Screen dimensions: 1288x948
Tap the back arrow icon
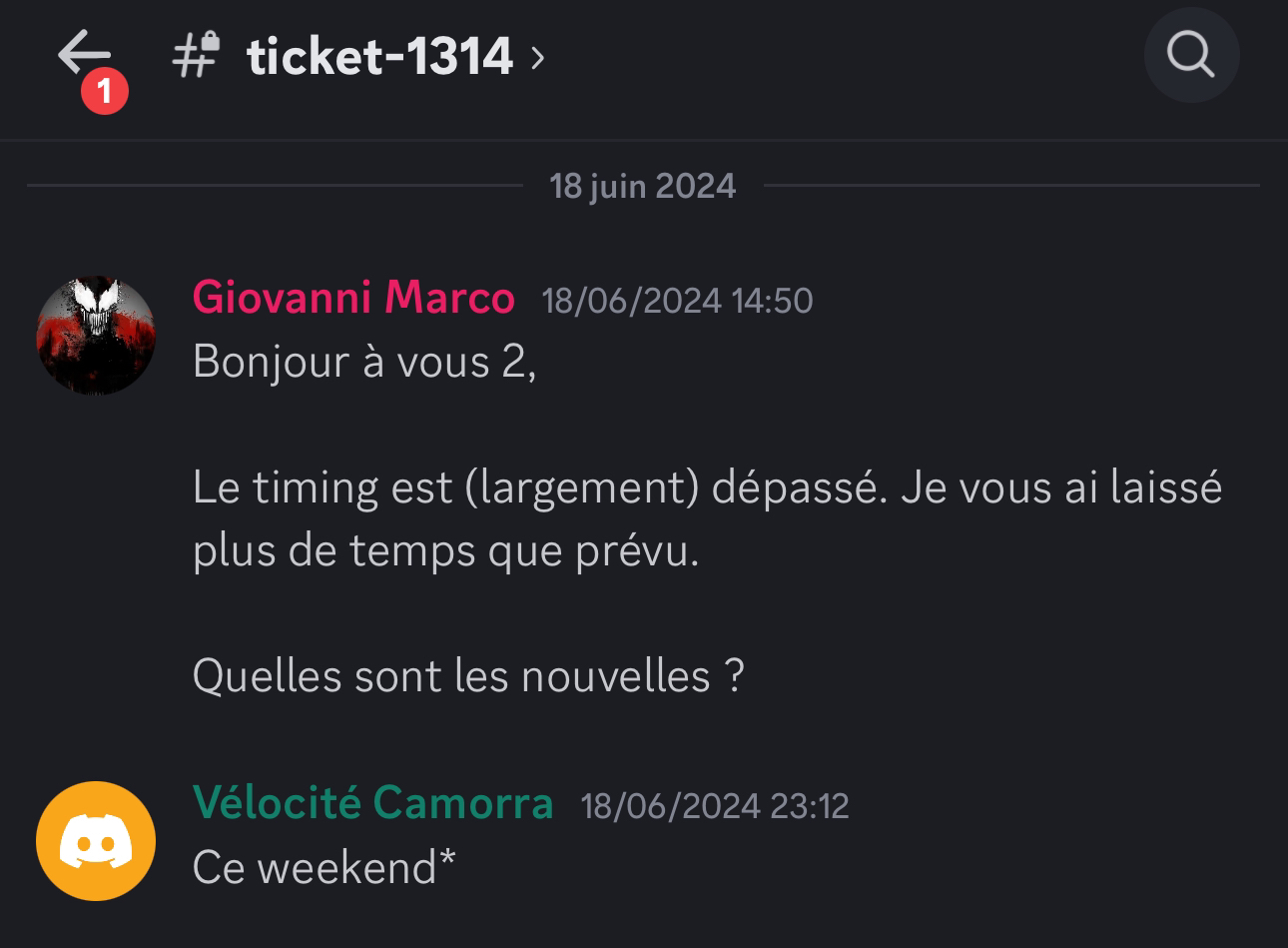point(84,52)
